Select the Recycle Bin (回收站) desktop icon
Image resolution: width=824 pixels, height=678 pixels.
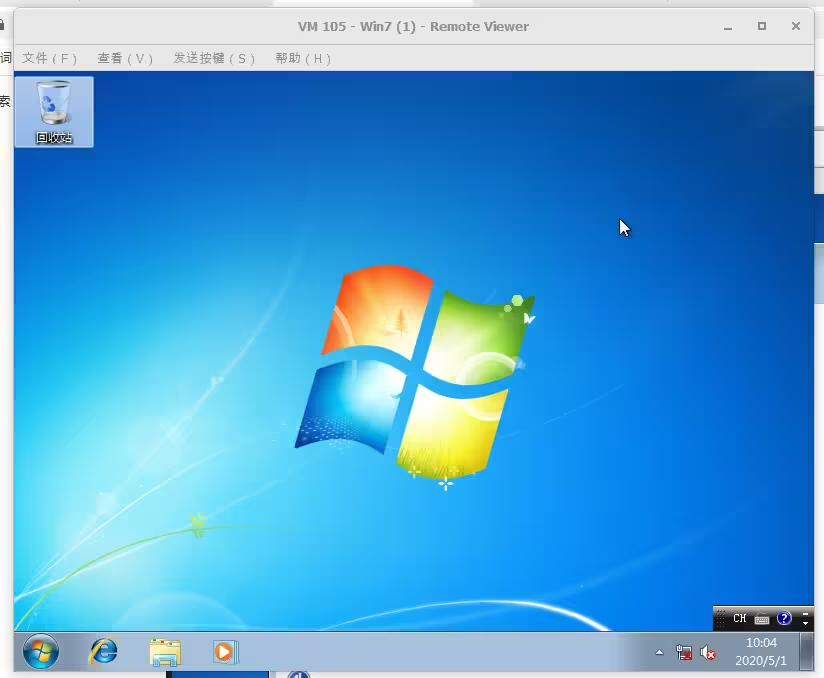coord(54,112)
